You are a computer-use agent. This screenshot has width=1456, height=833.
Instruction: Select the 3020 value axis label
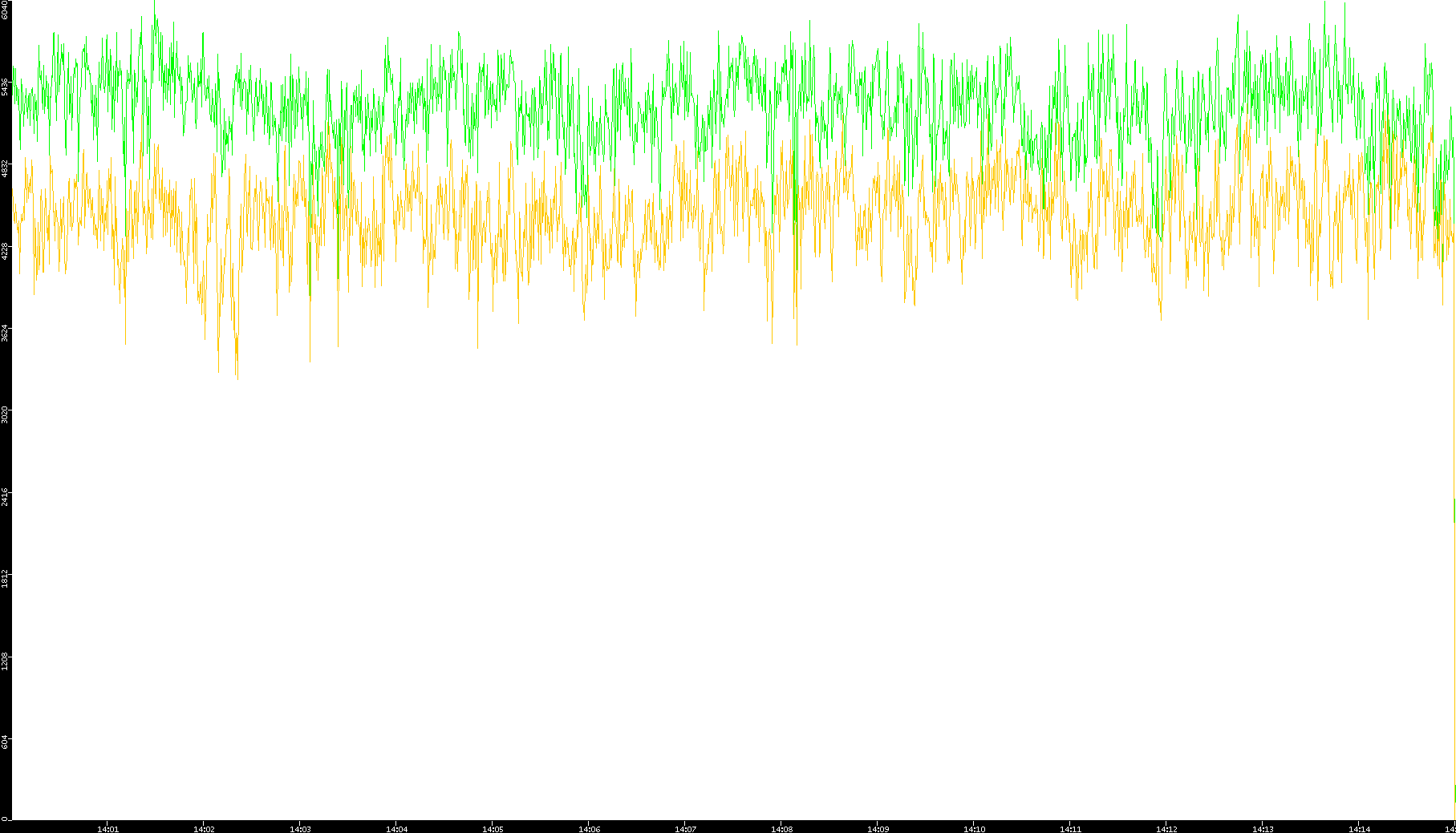6,414
